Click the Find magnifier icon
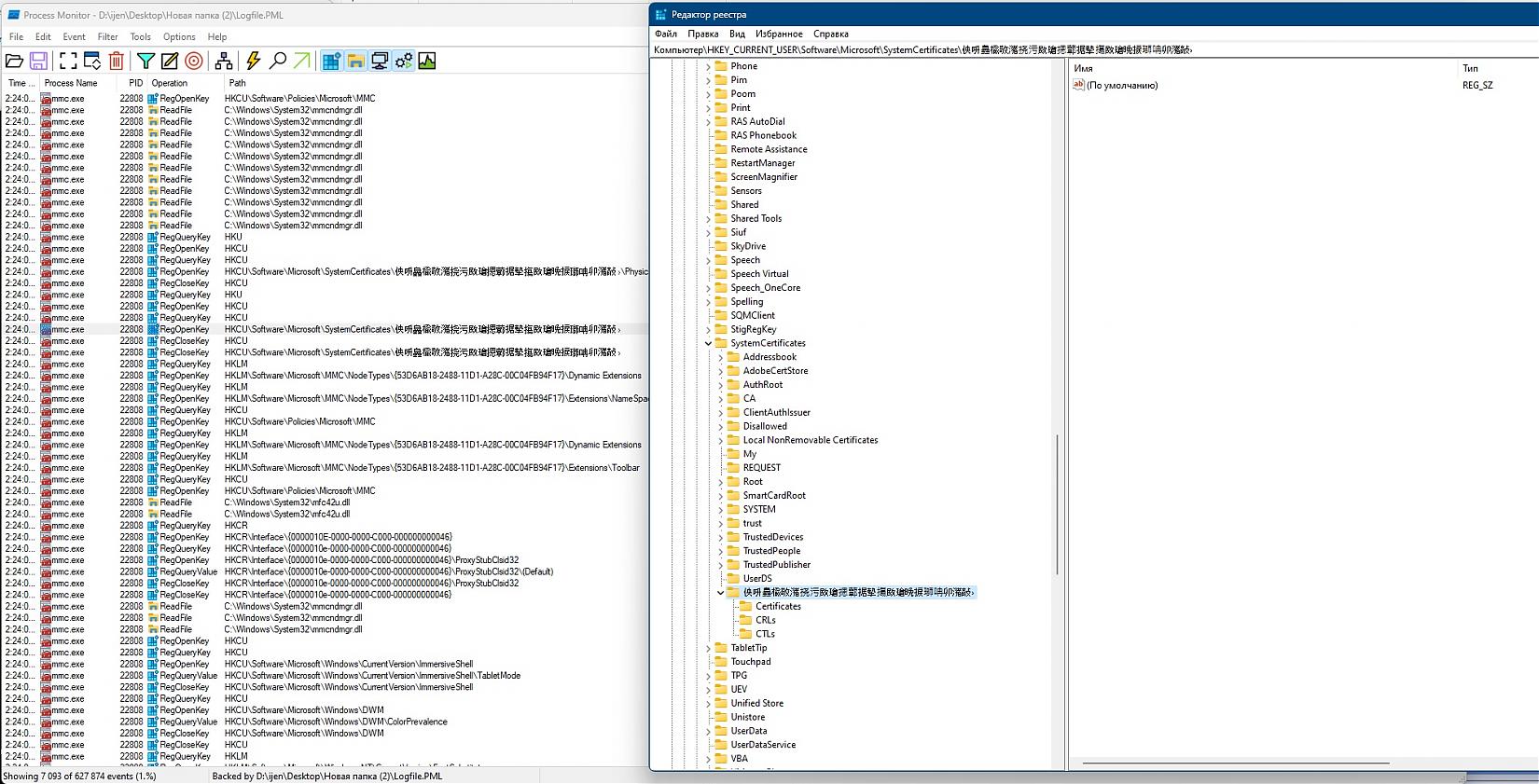1539x784 pixels. tap(278, 62)
